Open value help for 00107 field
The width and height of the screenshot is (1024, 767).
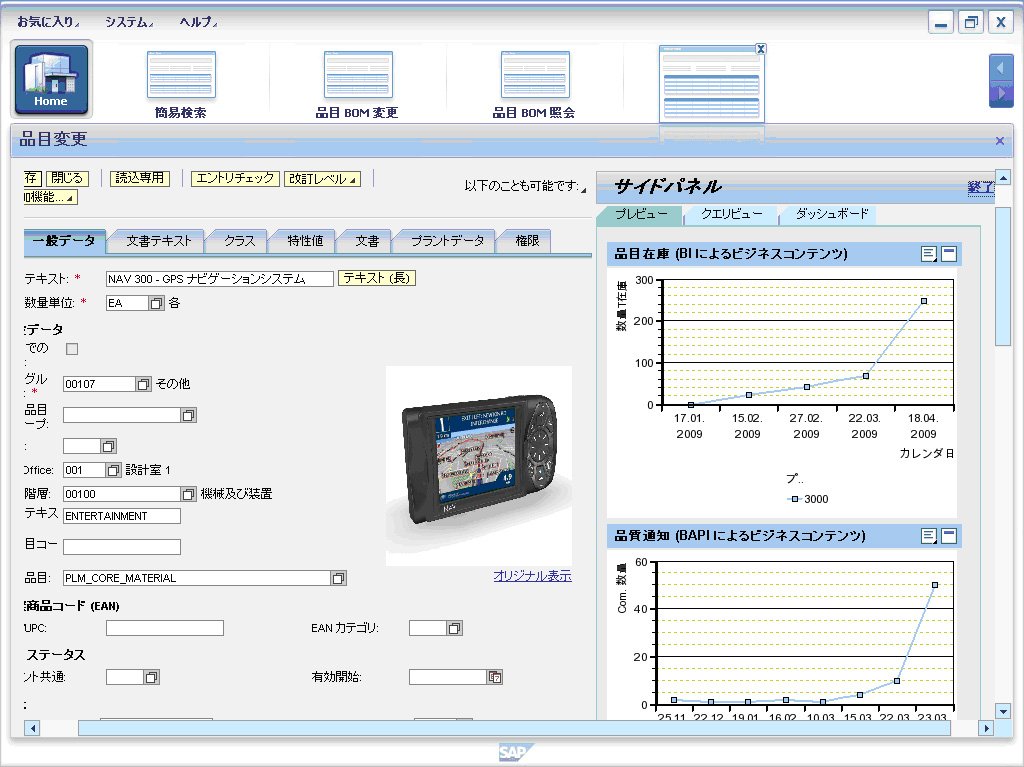(x=143, y=384)
